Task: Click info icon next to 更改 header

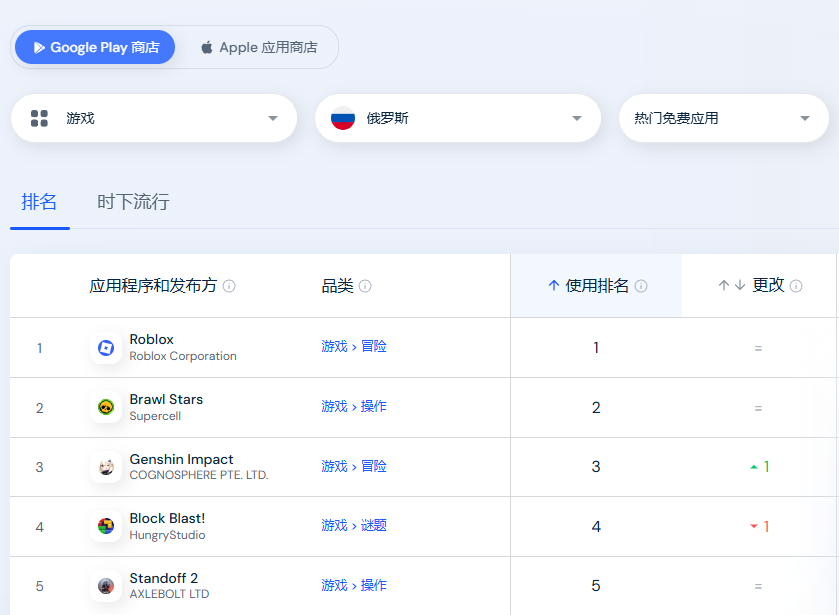Action: click(x=796, y=286)
